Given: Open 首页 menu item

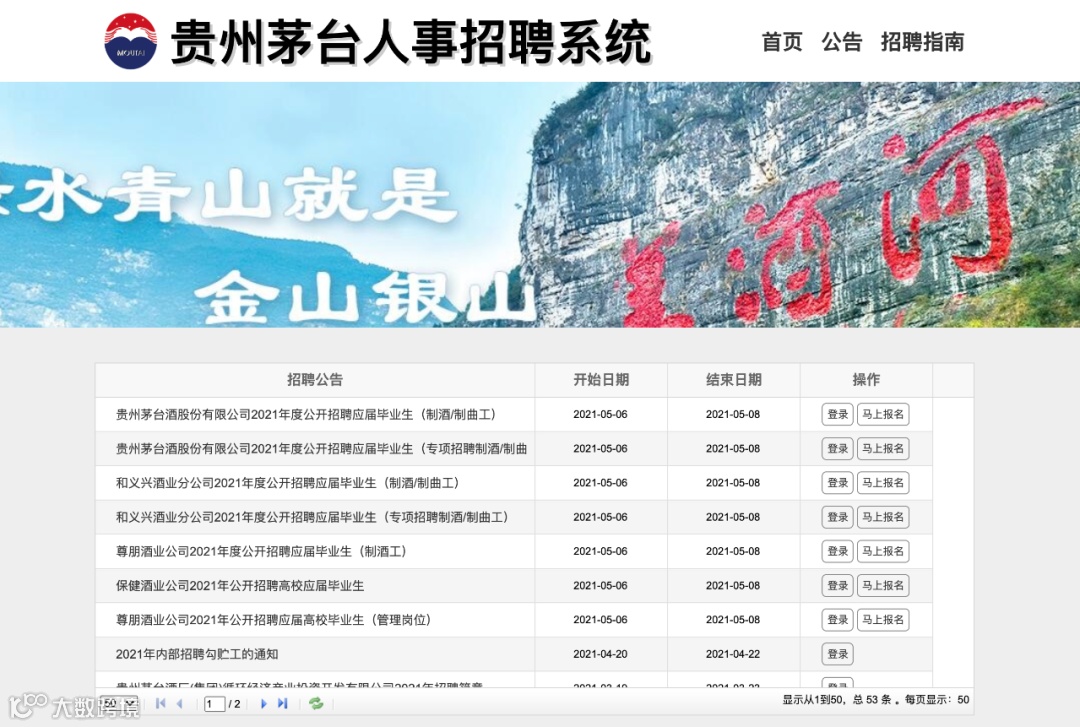Looking at the screenshot, I should 782,41.
